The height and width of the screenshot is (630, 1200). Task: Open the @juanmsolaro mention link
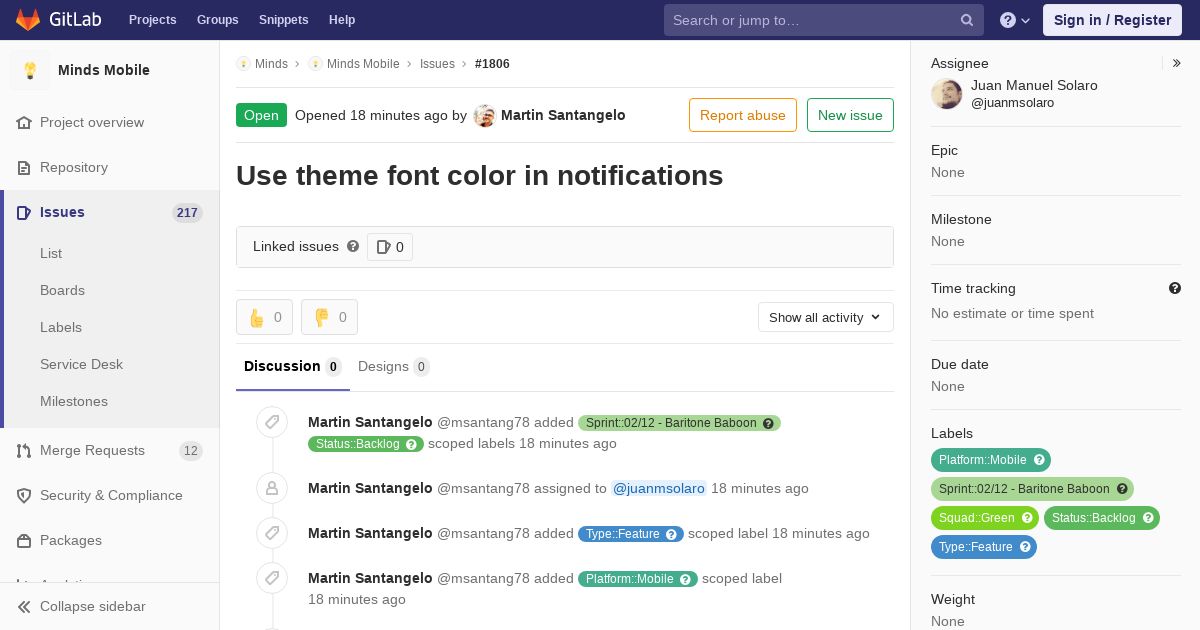(659, 488)
